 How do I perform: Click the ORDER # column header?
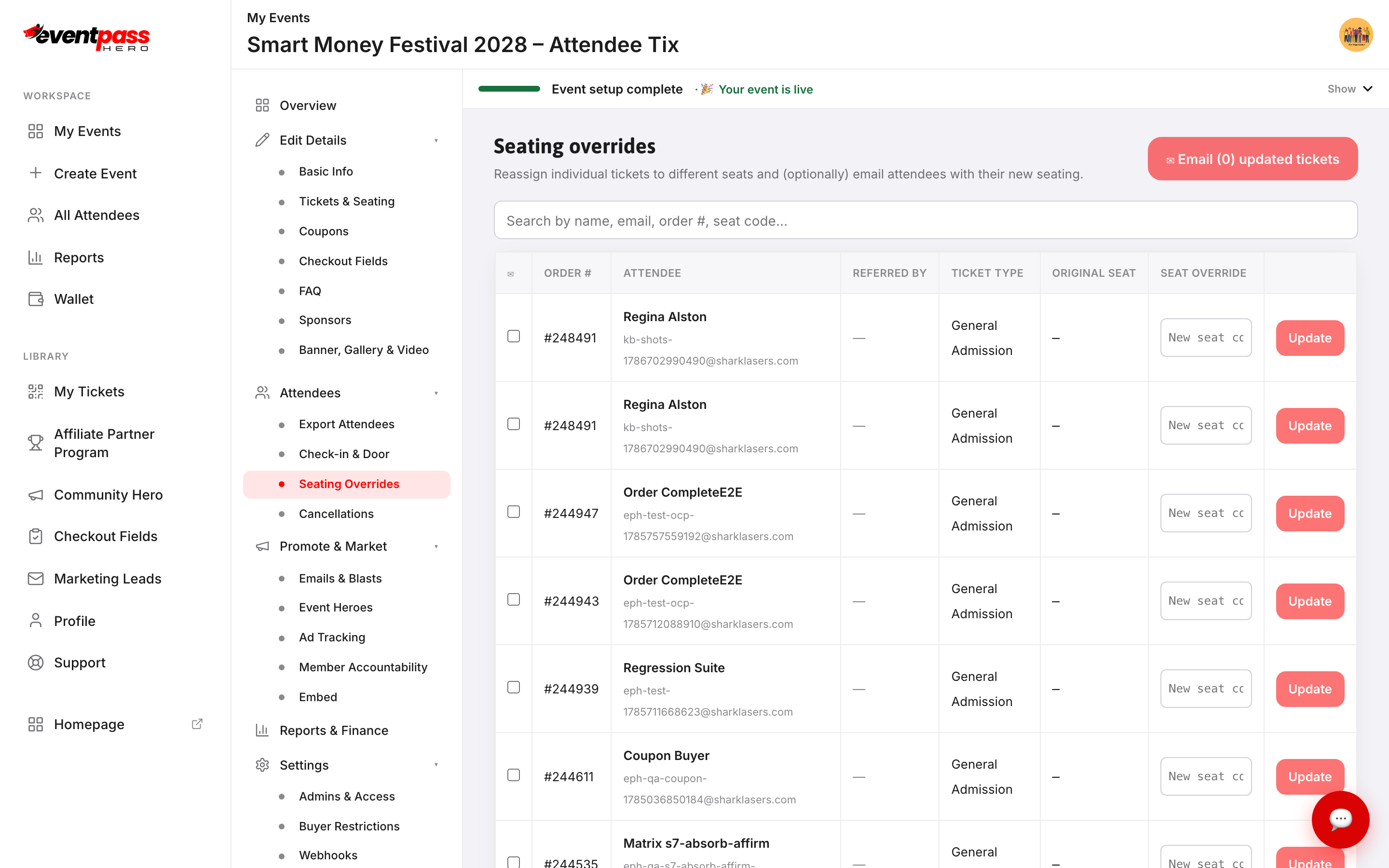pyautogui.click(x=568, y=273)
